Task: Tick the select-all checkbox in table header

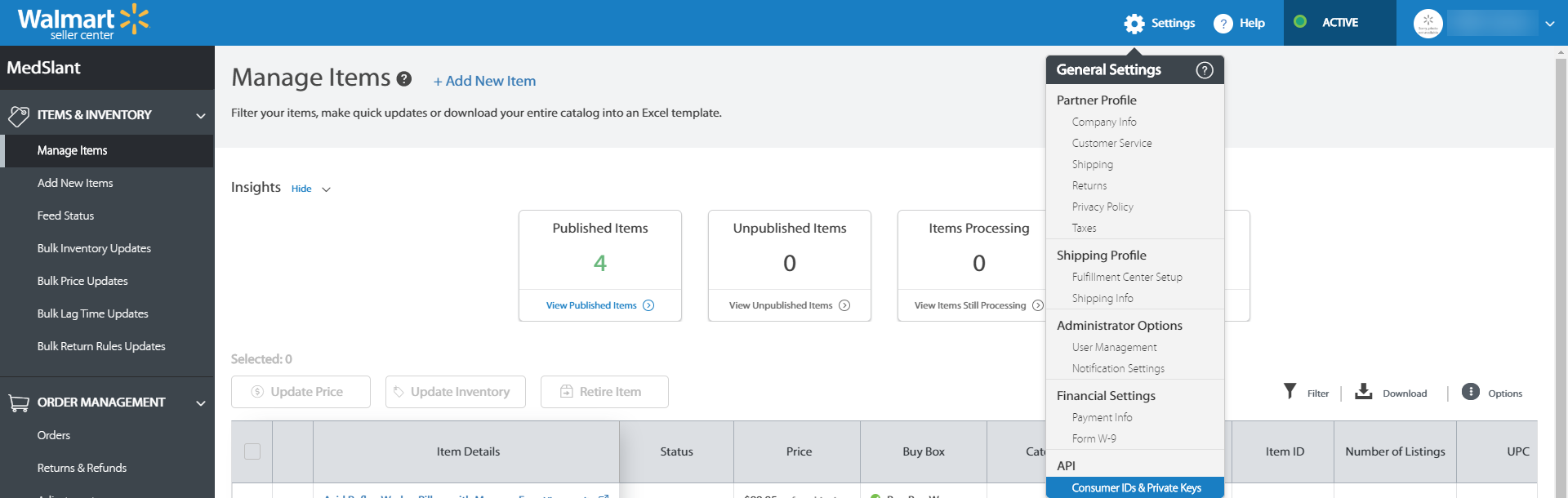Action: click(252, 451)
